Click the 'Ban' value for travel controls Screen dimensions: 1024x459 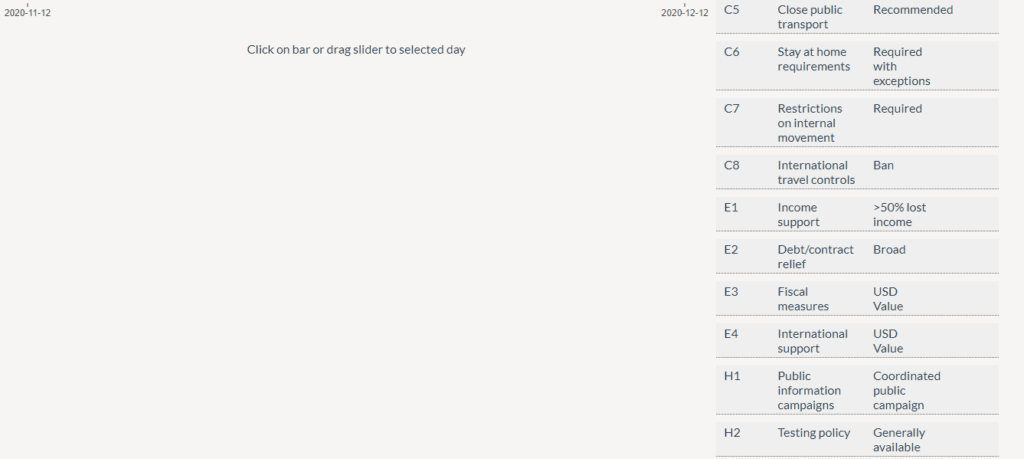click(x=884, y=165)
